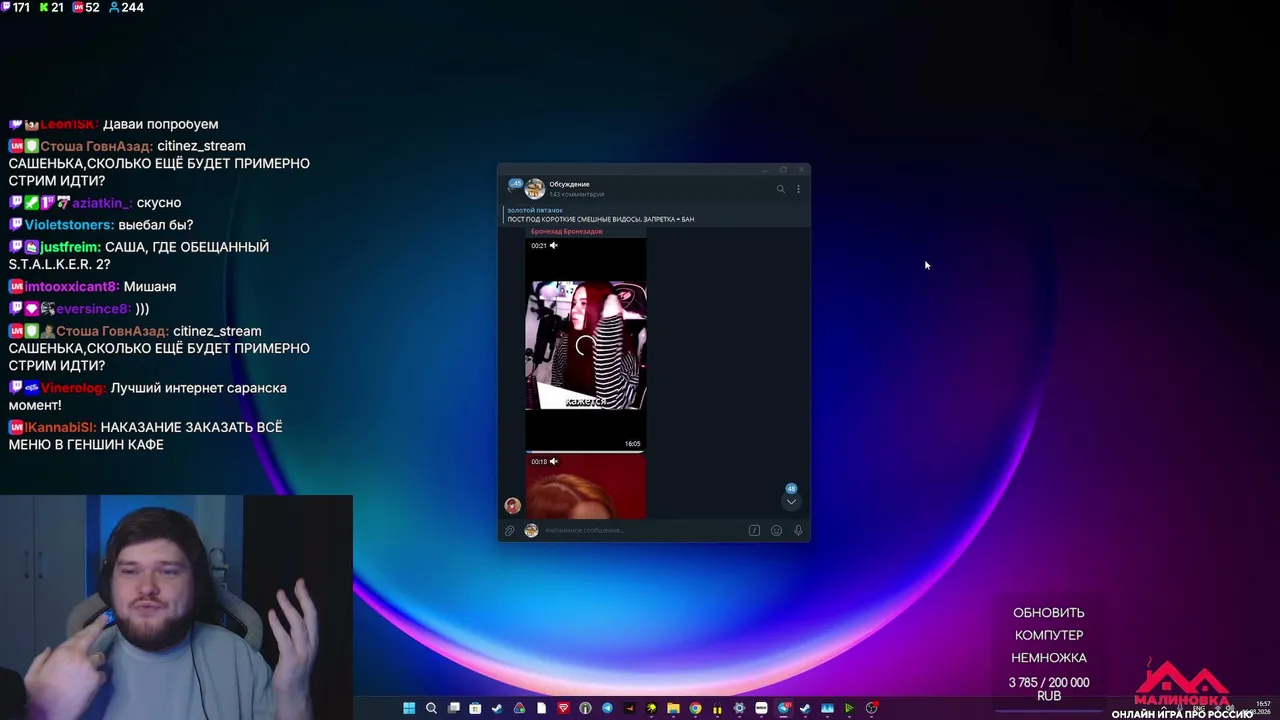Viewport: 1280px width, 720px height.
Task: Click chat username eversince8
Action: tap(93, 309)
